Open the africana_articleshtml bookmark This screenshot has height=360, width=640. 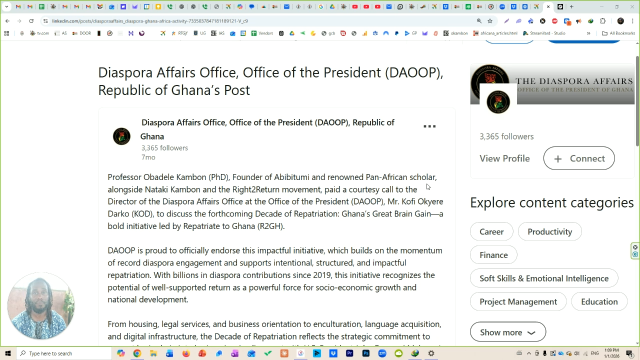click(495, 33)
